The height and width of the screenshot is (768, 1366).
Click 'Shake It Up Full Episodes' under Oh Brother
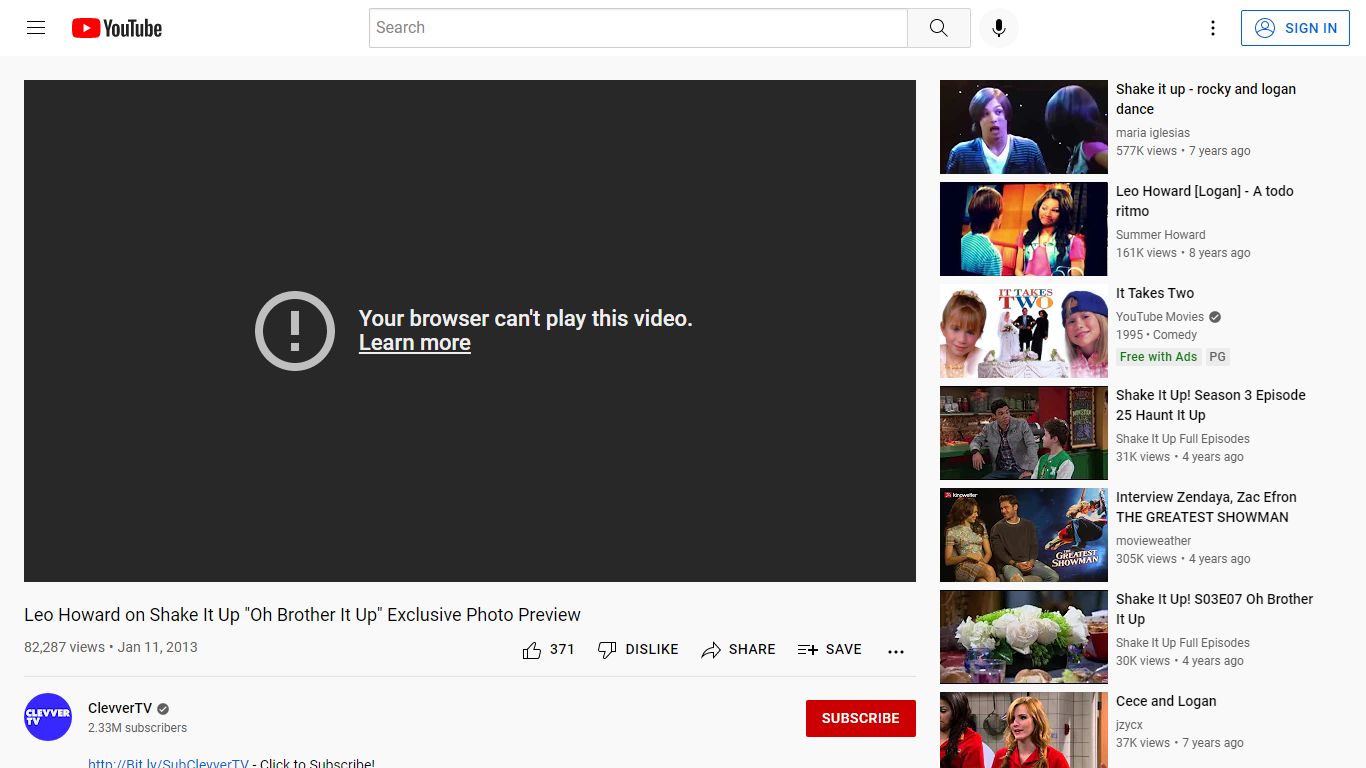[1183, 643]
